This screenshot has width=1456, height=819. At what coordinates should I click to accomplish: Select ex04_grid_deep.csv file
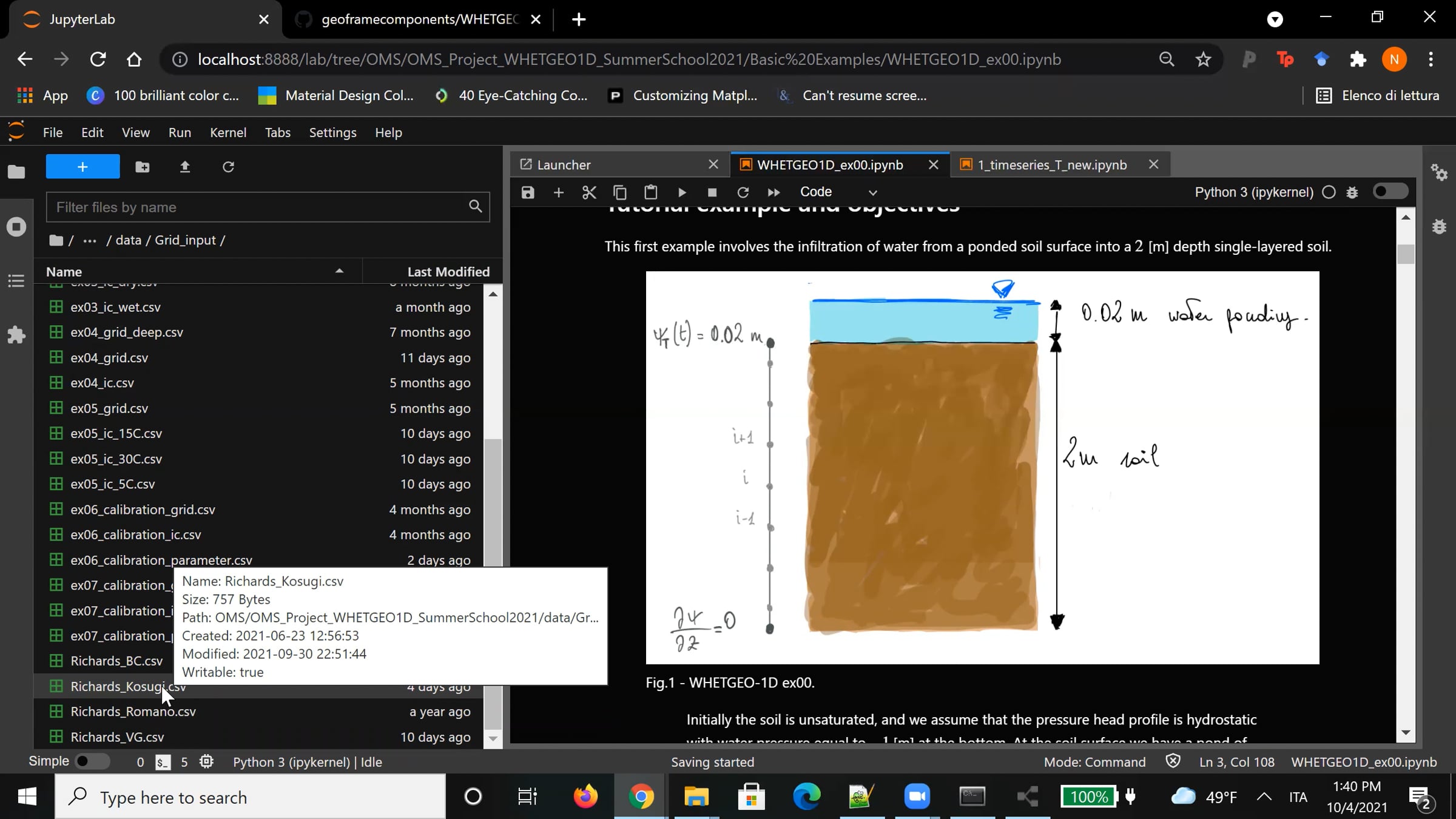(x=259, y=332)
